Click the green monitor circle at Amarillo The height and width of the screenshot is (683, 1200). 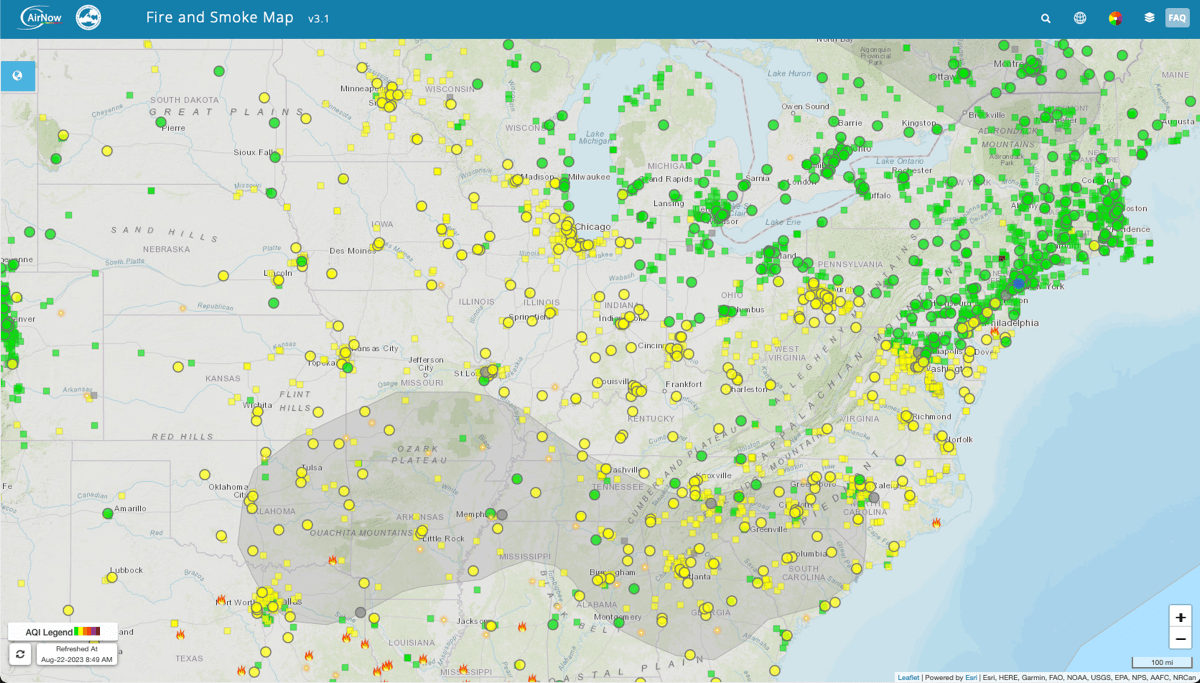click(x=108, y=514)
